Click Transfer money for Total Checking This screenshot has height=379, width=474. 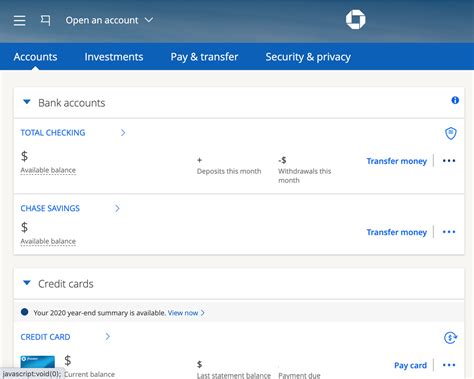tap(397, 161)
